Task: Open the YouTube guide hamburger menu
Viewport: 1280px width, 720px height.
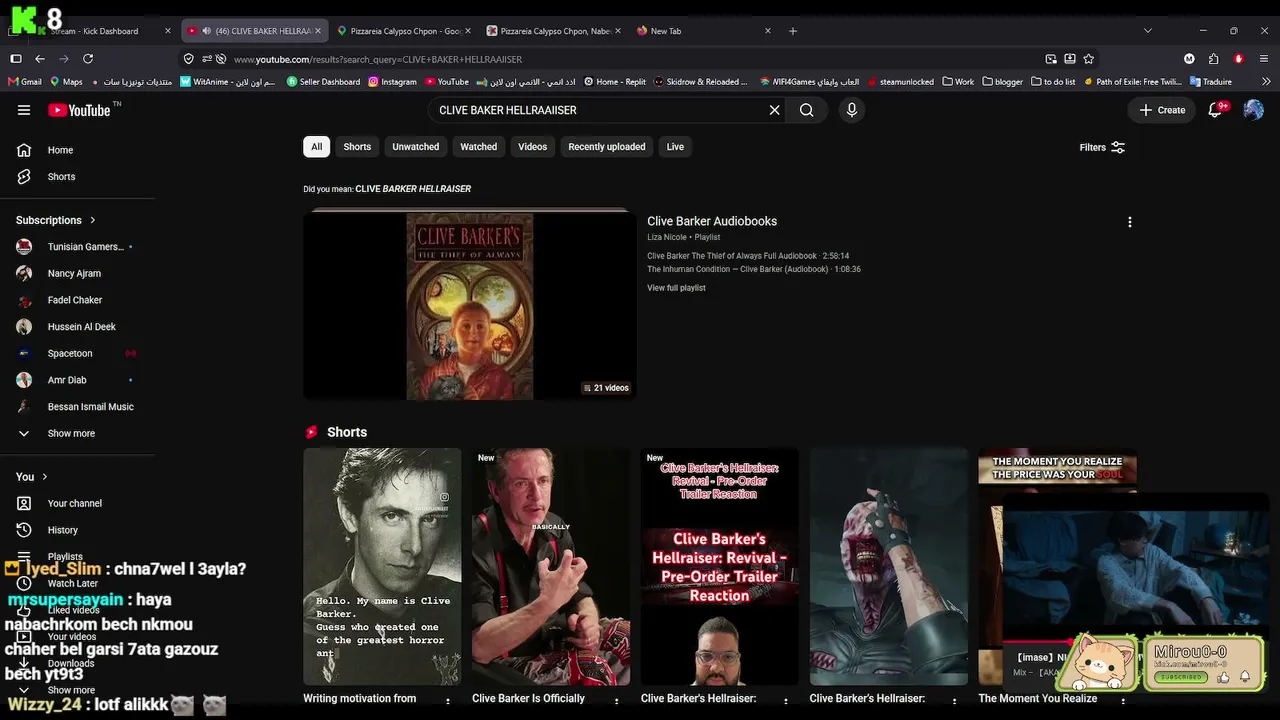Action: click(24, 110)
